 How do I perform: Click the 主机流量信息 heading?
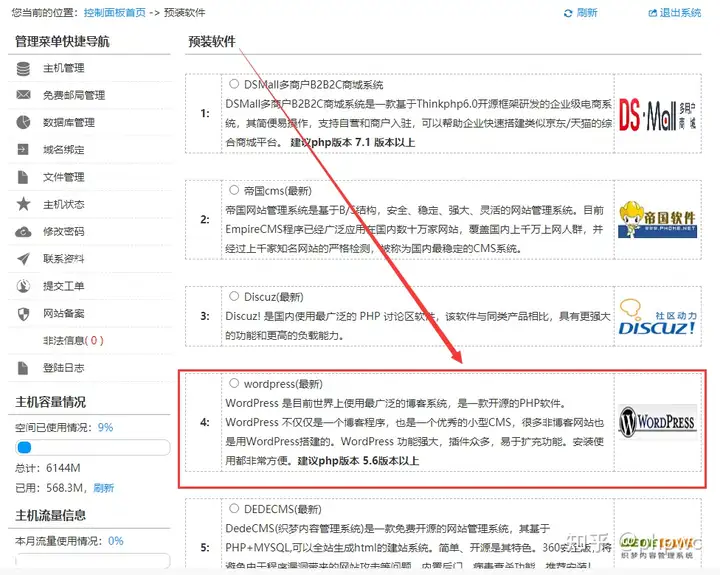(x=51, y=515)
